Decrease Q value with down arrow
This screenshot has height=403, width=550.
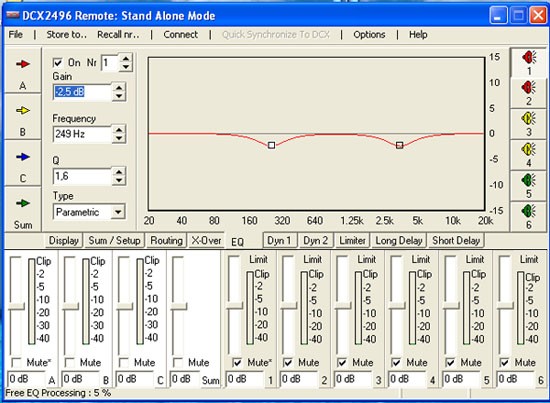pos(119,180)
